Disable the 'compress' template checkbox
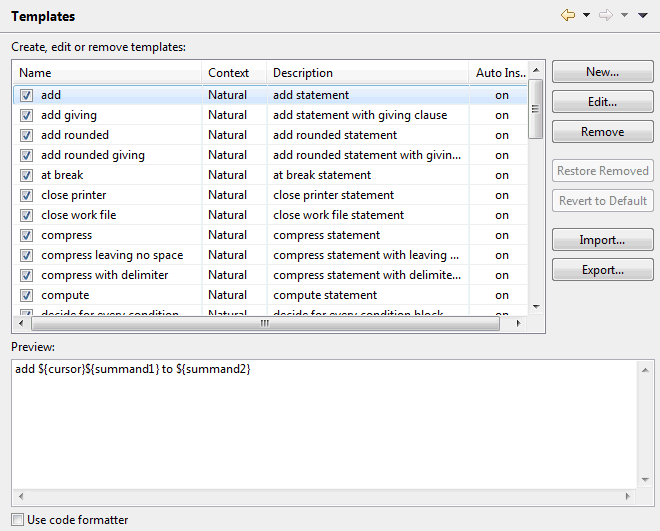This screenshot has width=660, height=531. 27,235
